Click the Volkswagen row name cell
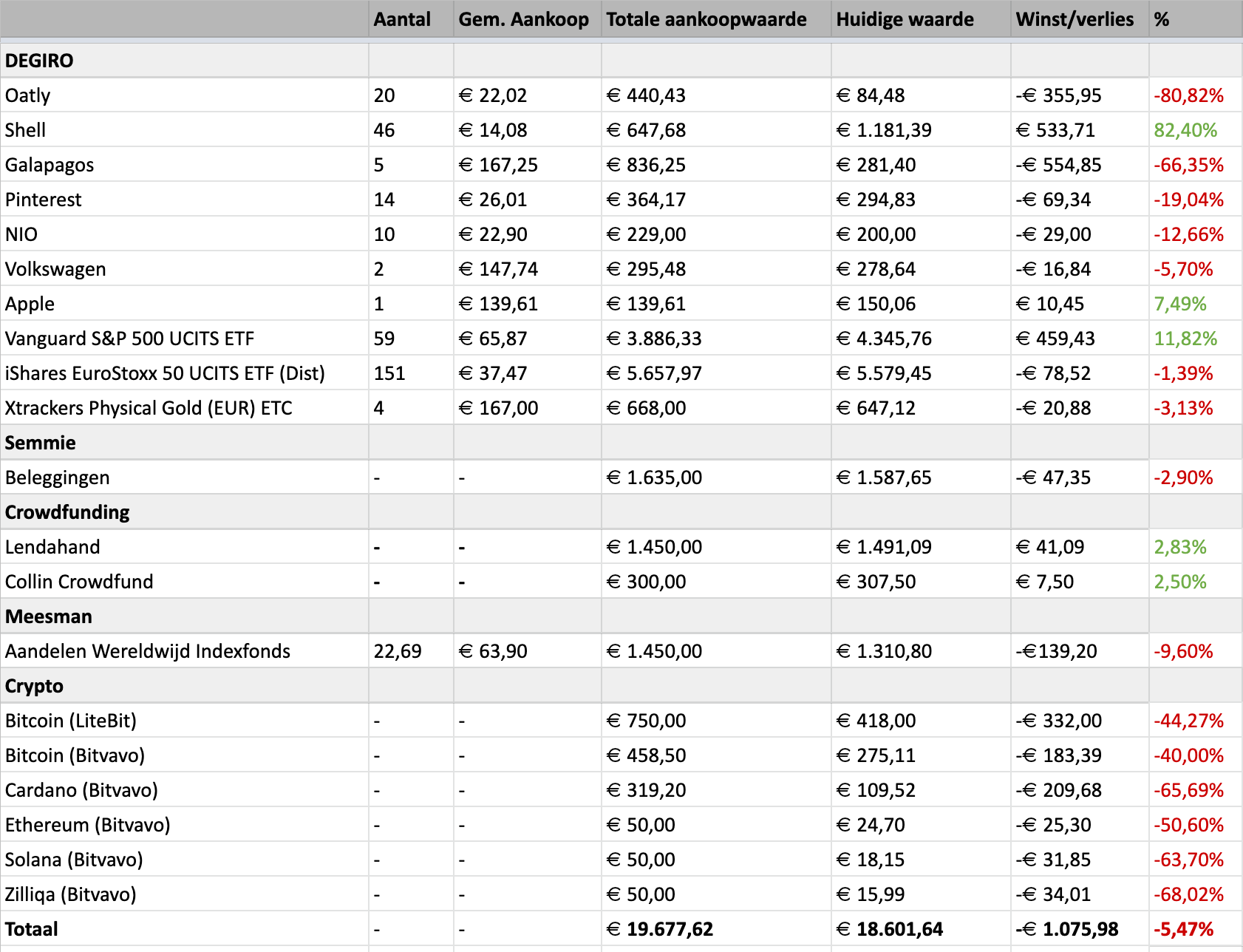This screenshot has height=952, width=1243. (185, 269)
